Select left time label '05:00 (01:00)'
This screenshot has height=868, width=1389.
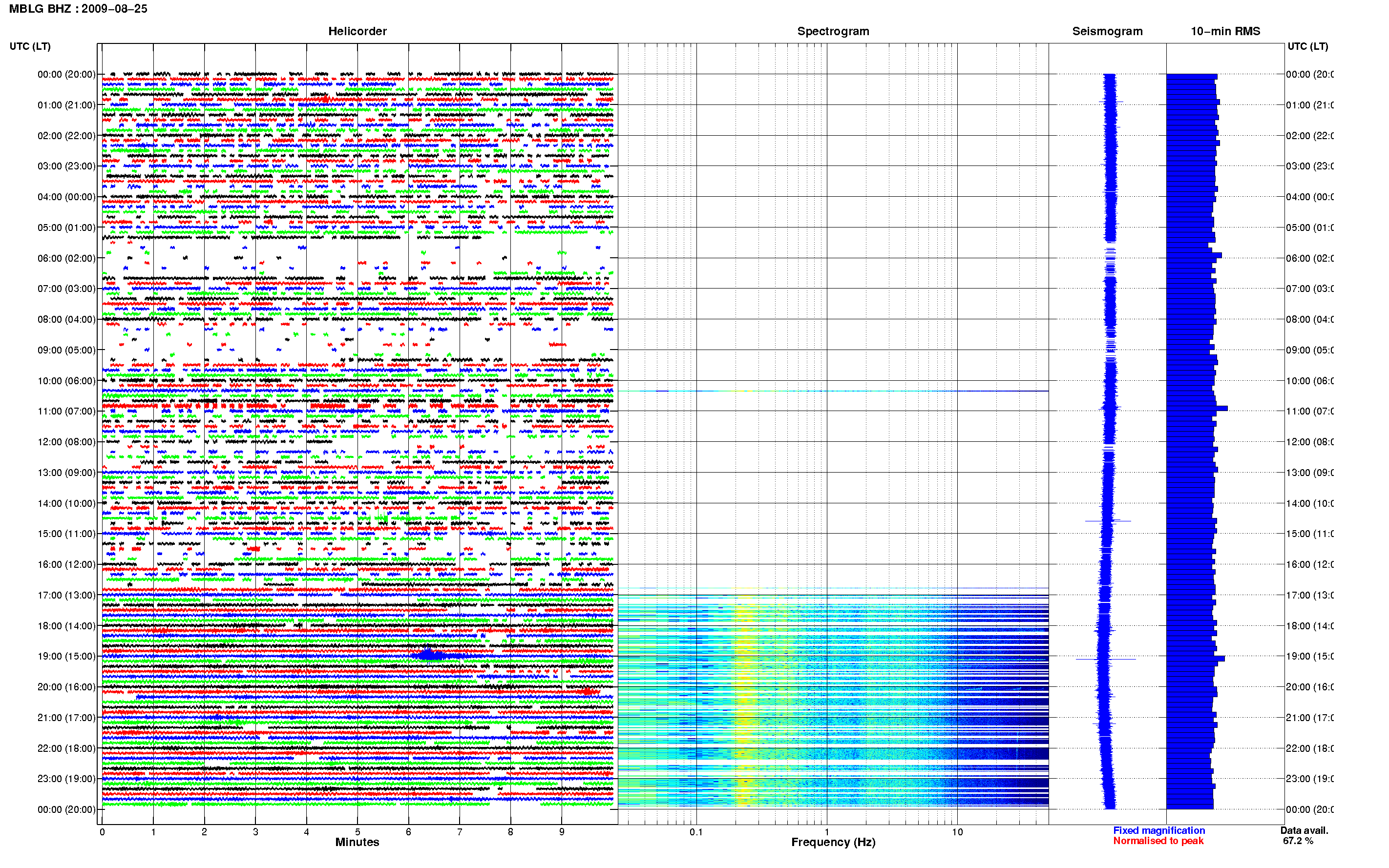click(66, 227)
